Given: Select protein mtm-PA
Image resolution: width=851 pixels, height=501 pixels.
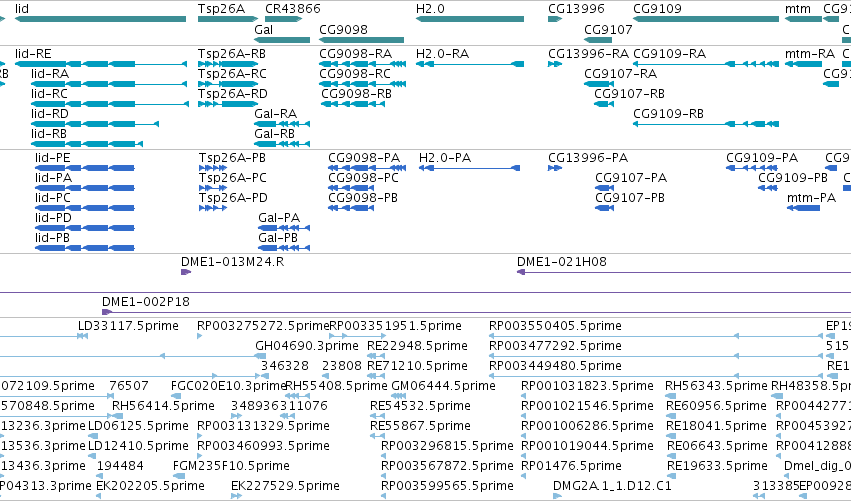Looking at the screenshot, I should (804, 208).
